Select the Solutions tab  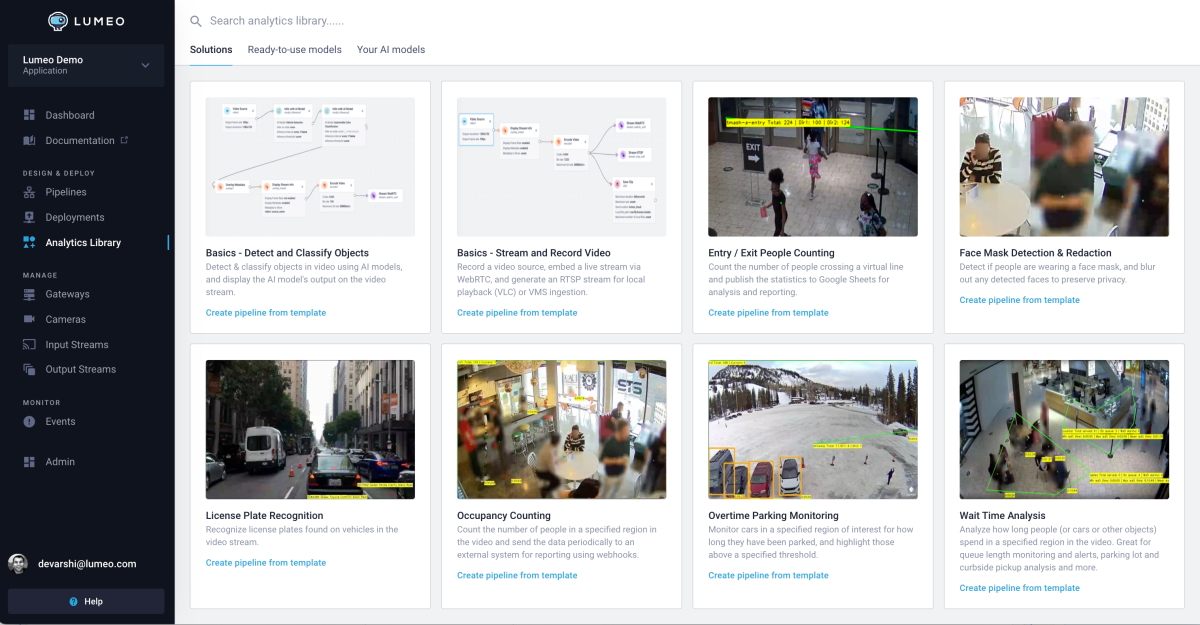210,49
